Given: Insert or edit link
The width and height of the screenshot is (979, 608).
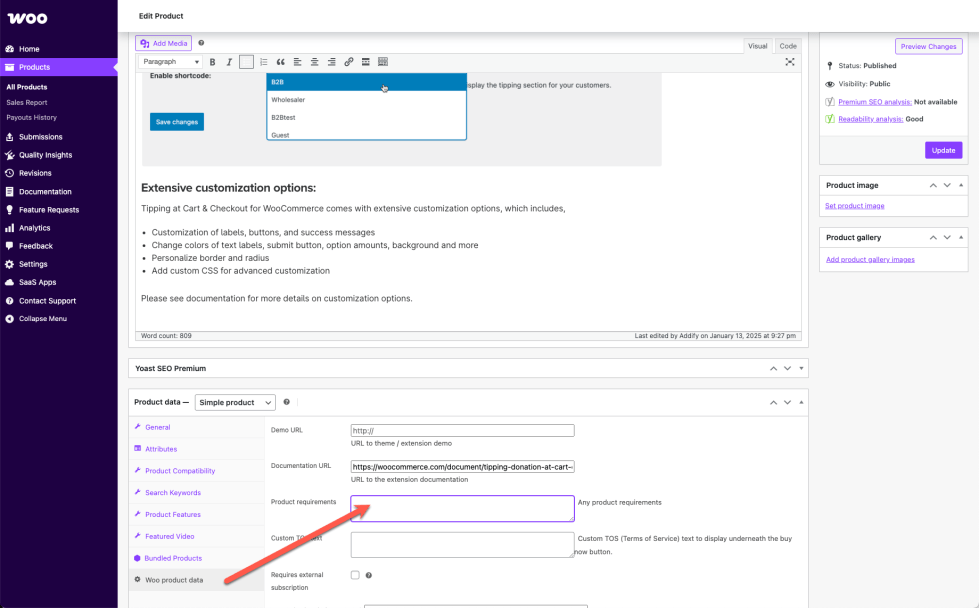Looking at the screenshot, I should click(x=348, y=62).
